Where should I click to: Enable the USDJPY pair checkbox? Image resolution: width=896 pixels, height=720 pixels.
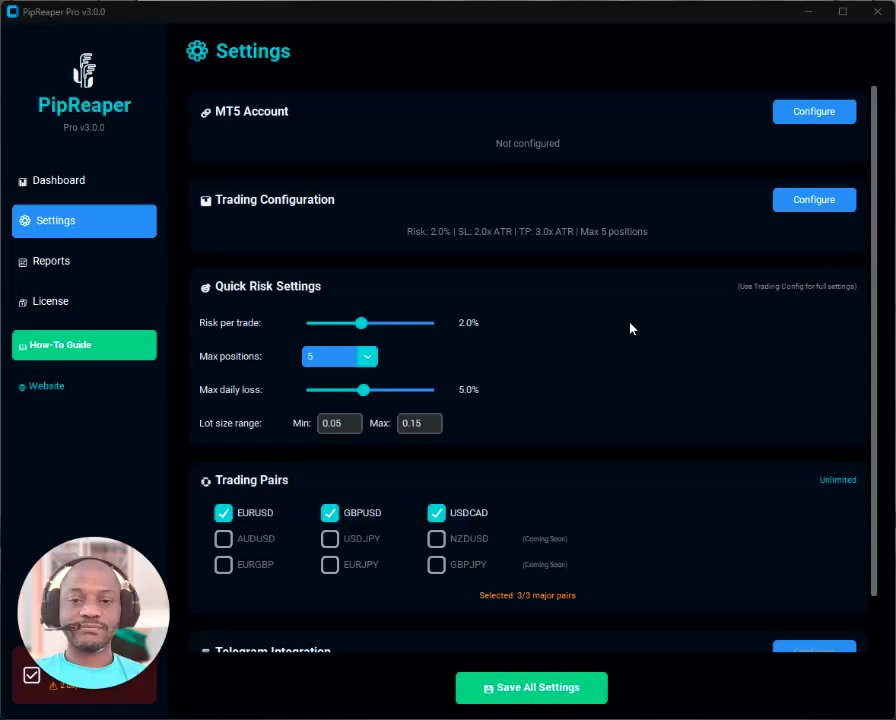coord(330,538)
